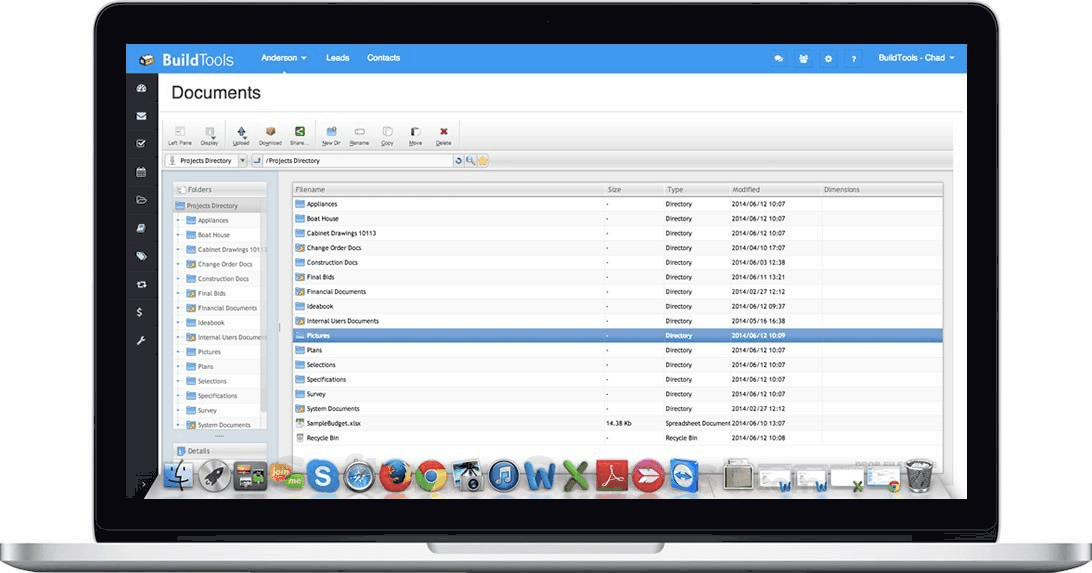Open the calendar sidebar icon

141,172
